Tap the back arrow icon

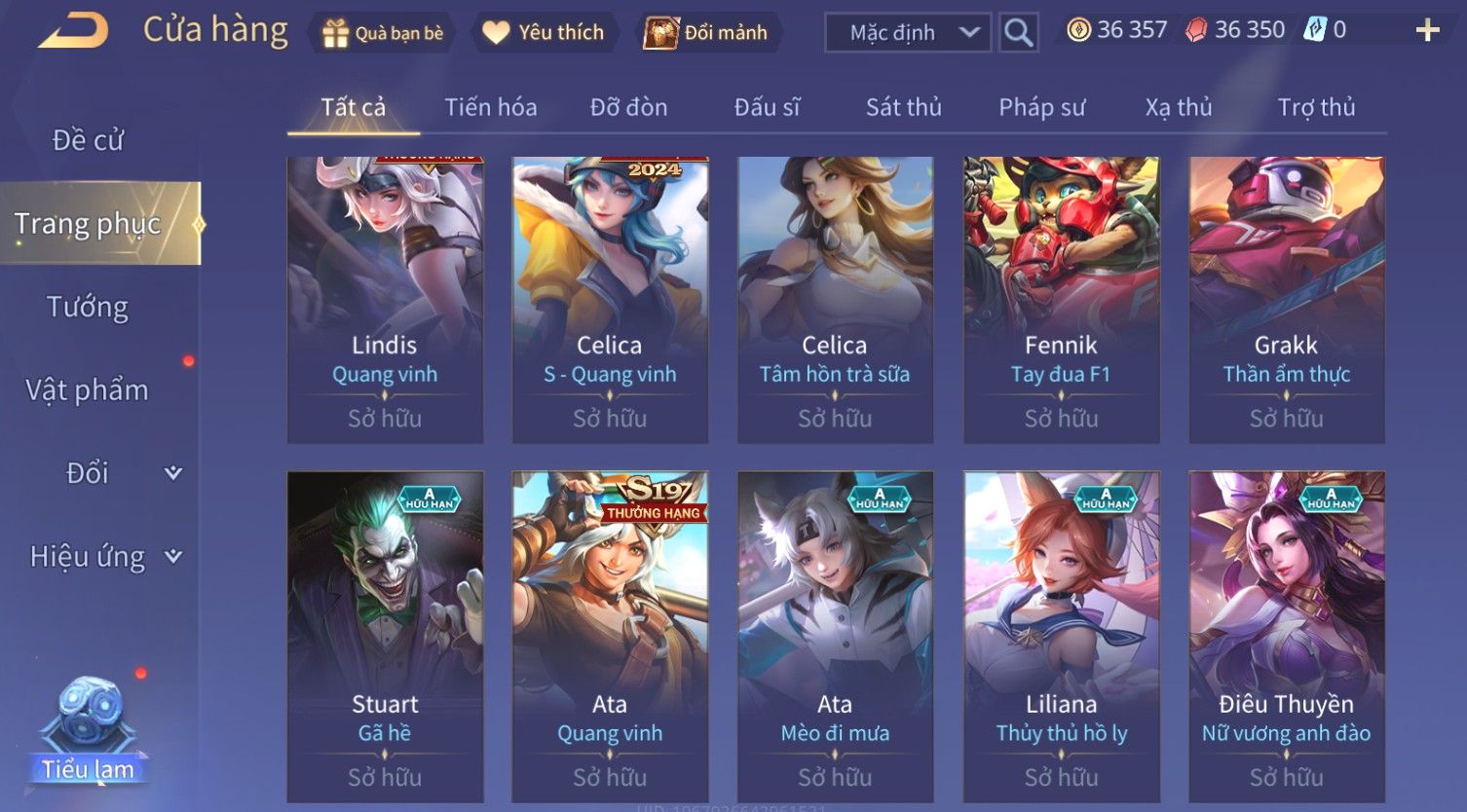coord(74,31)
